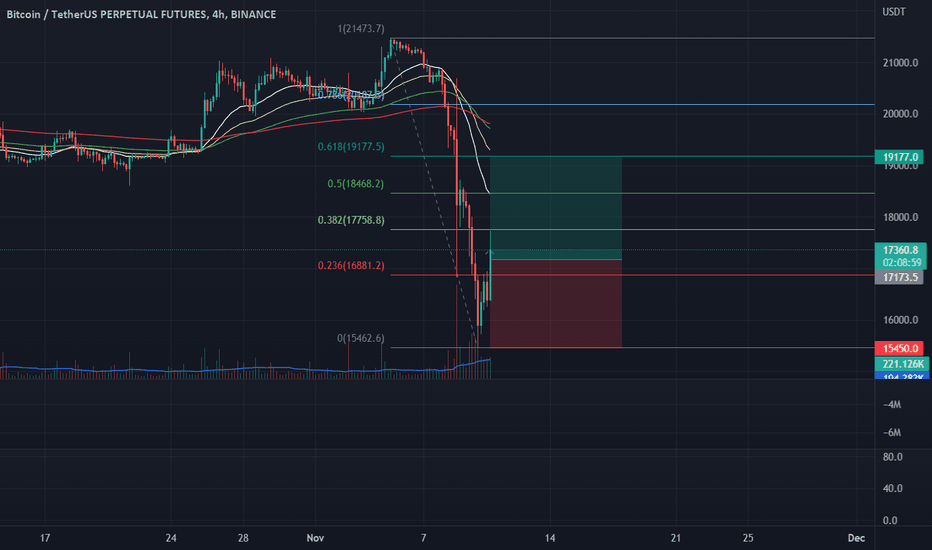Image resolution: width=932 pixels, height=550 pixels.
Task: Click the 40.0 indicator scale label
Action: 893,489
